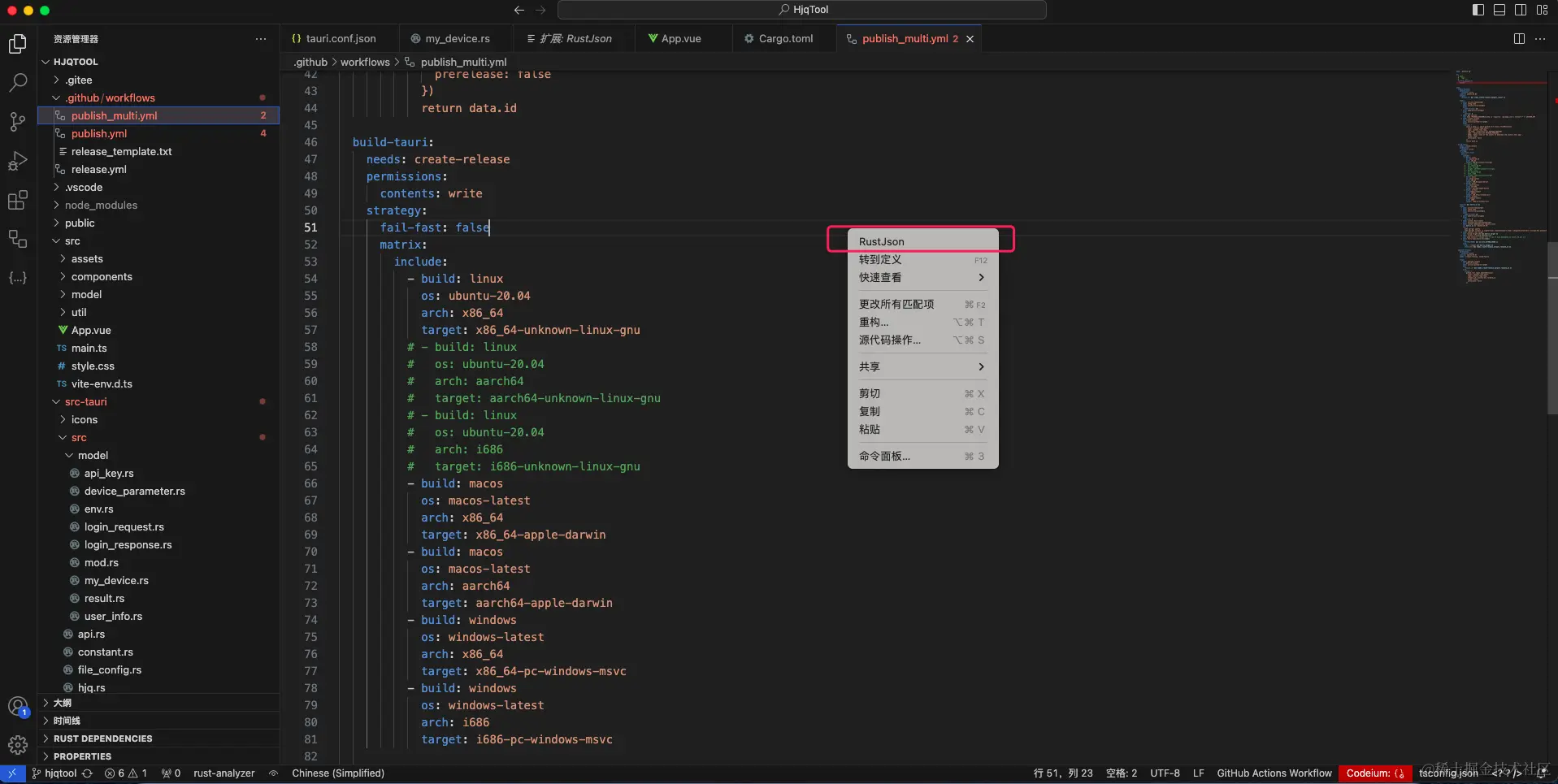Image resolution: width=1558 pixels, height=784 pixels.
Task: Click 空格: 2 indentation setting
Action: 1122,773
